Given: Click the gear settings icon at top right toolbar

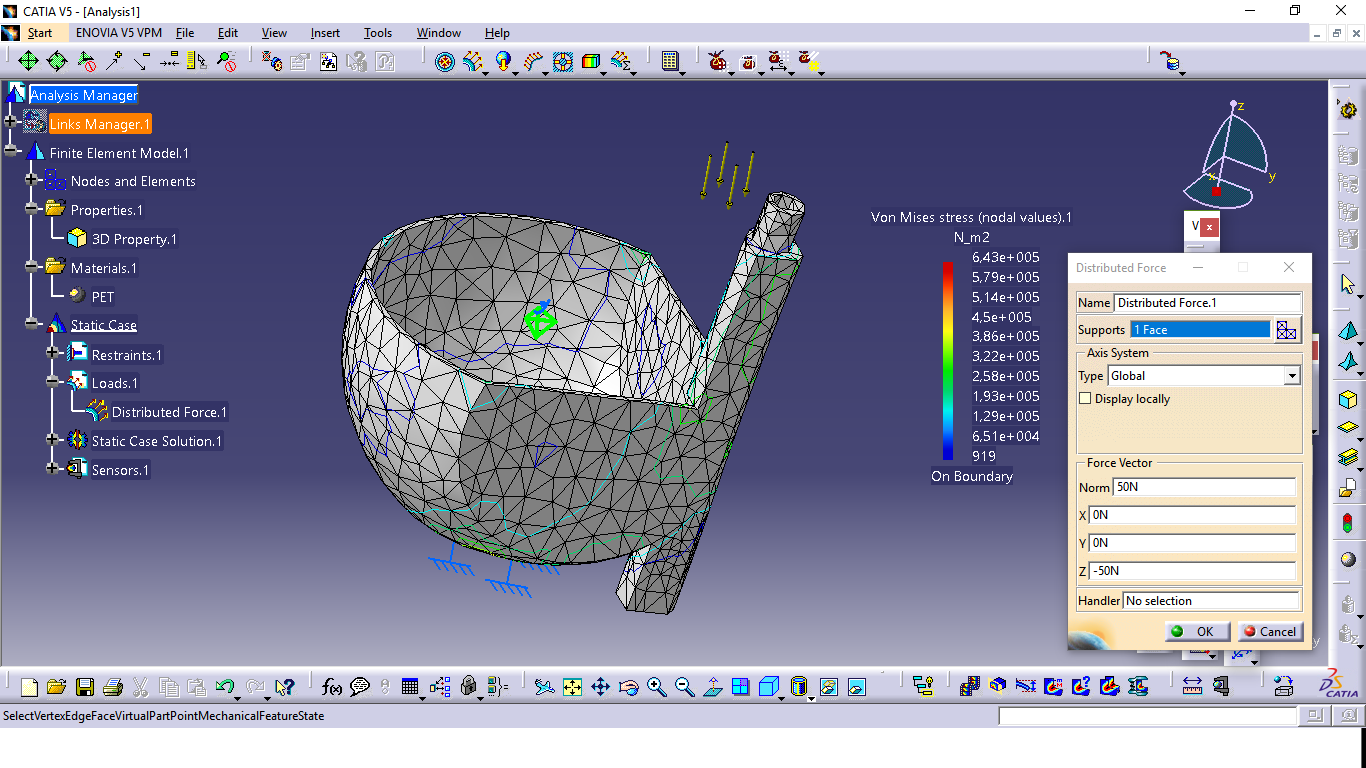Looking at the screenshot, I should pos(1347,110).
